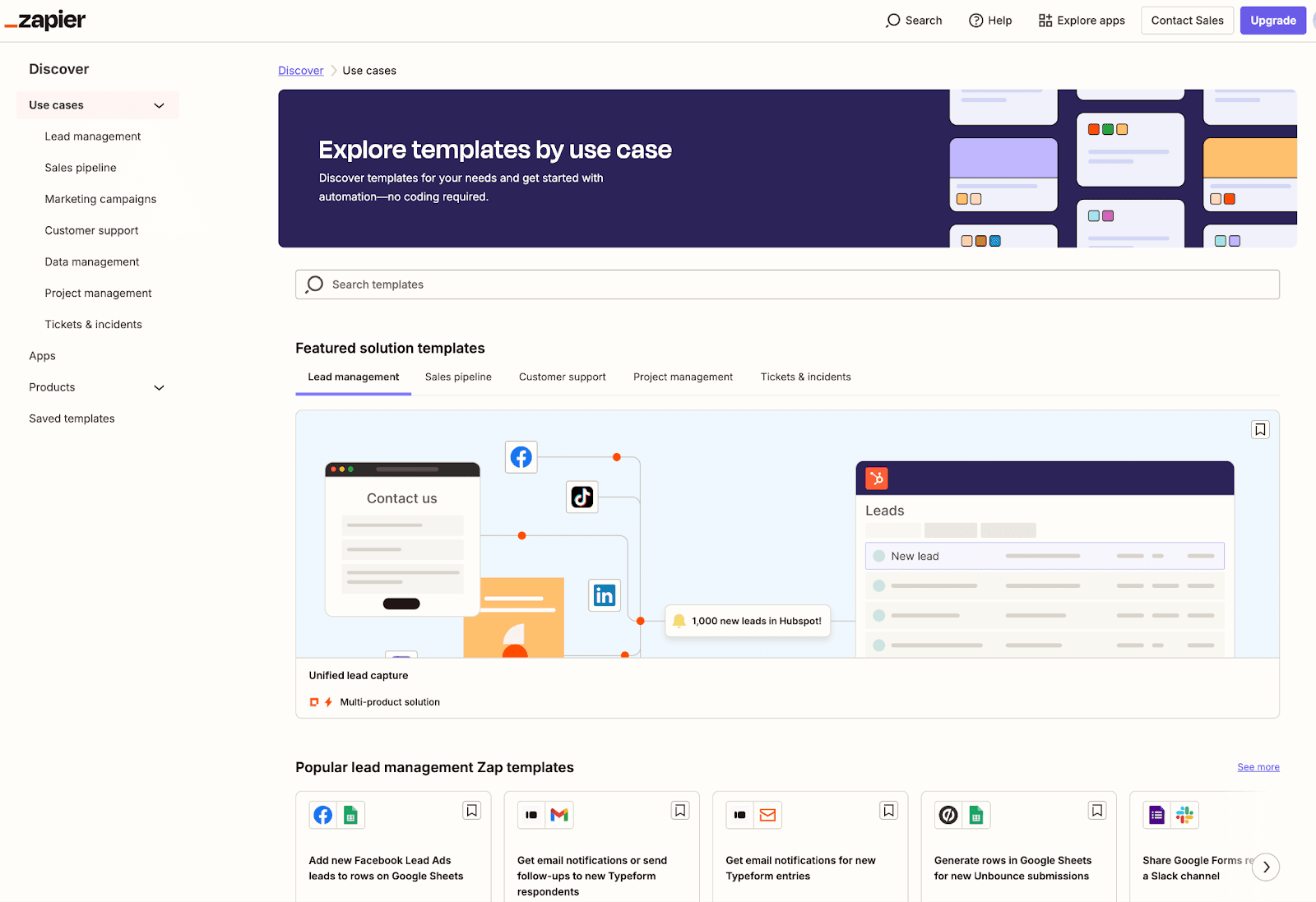
Task: Switch to the Tickets & incidents tab
Action: 806,377
